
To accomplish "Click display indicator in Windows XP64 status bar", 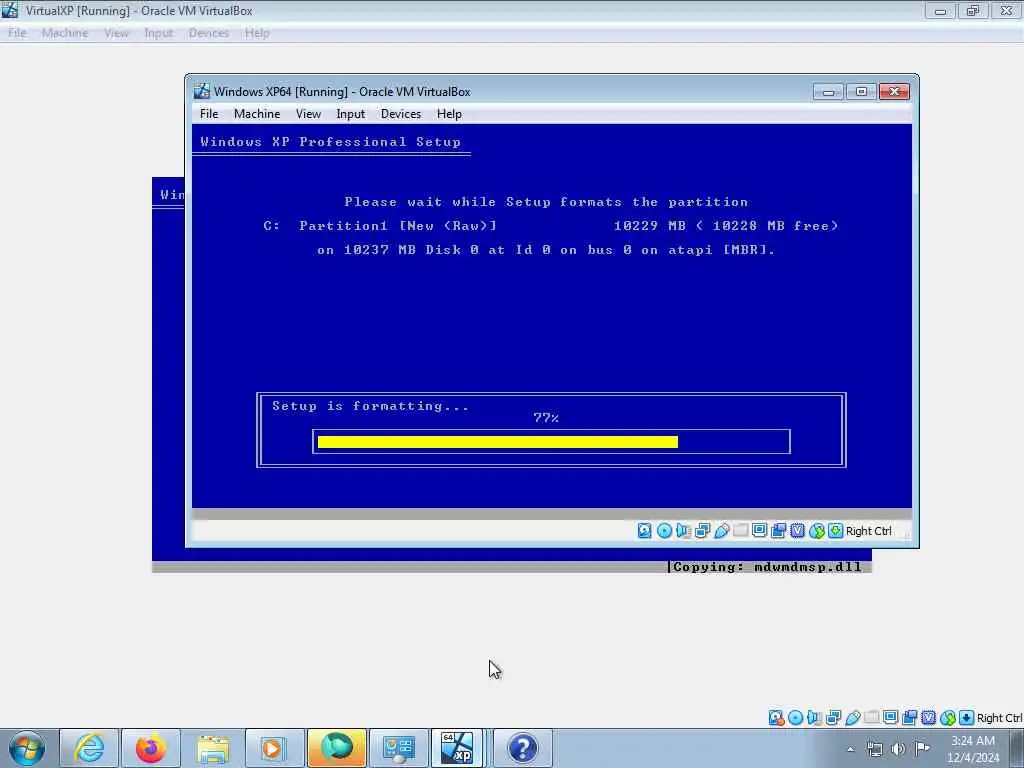I will tap(759, 531).
